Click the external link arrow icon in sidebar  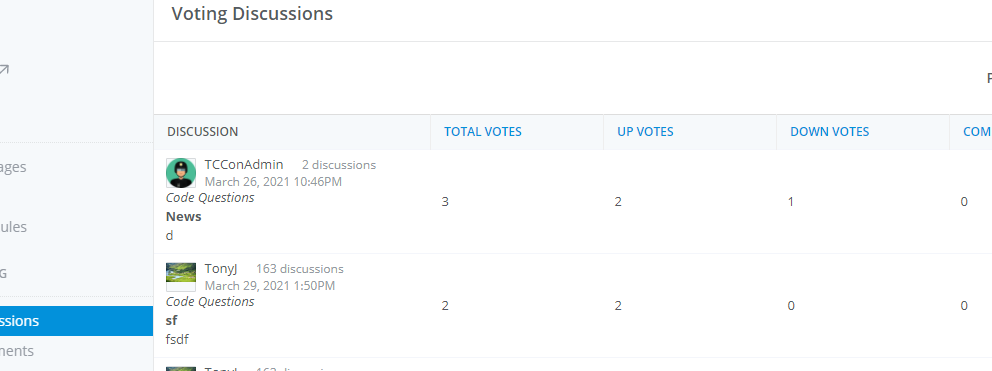3,70
